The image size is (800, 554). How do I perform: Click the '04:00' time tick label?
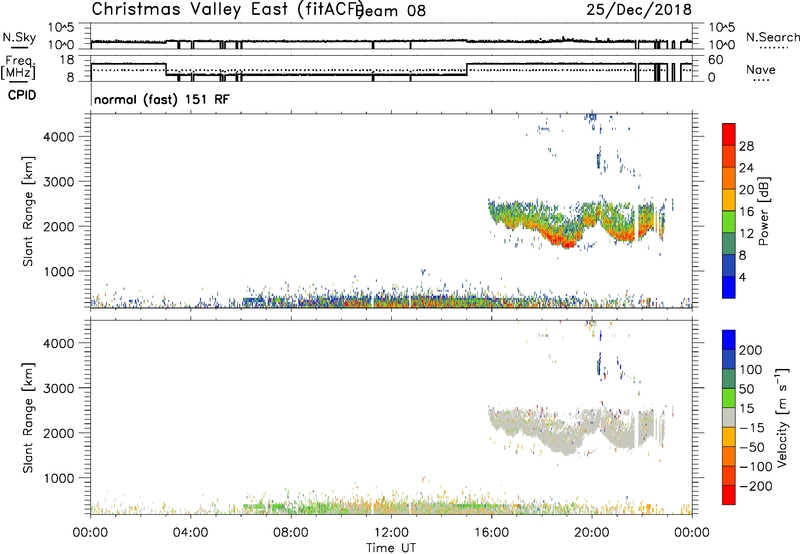pyautogui.click(x=190, y=533)
